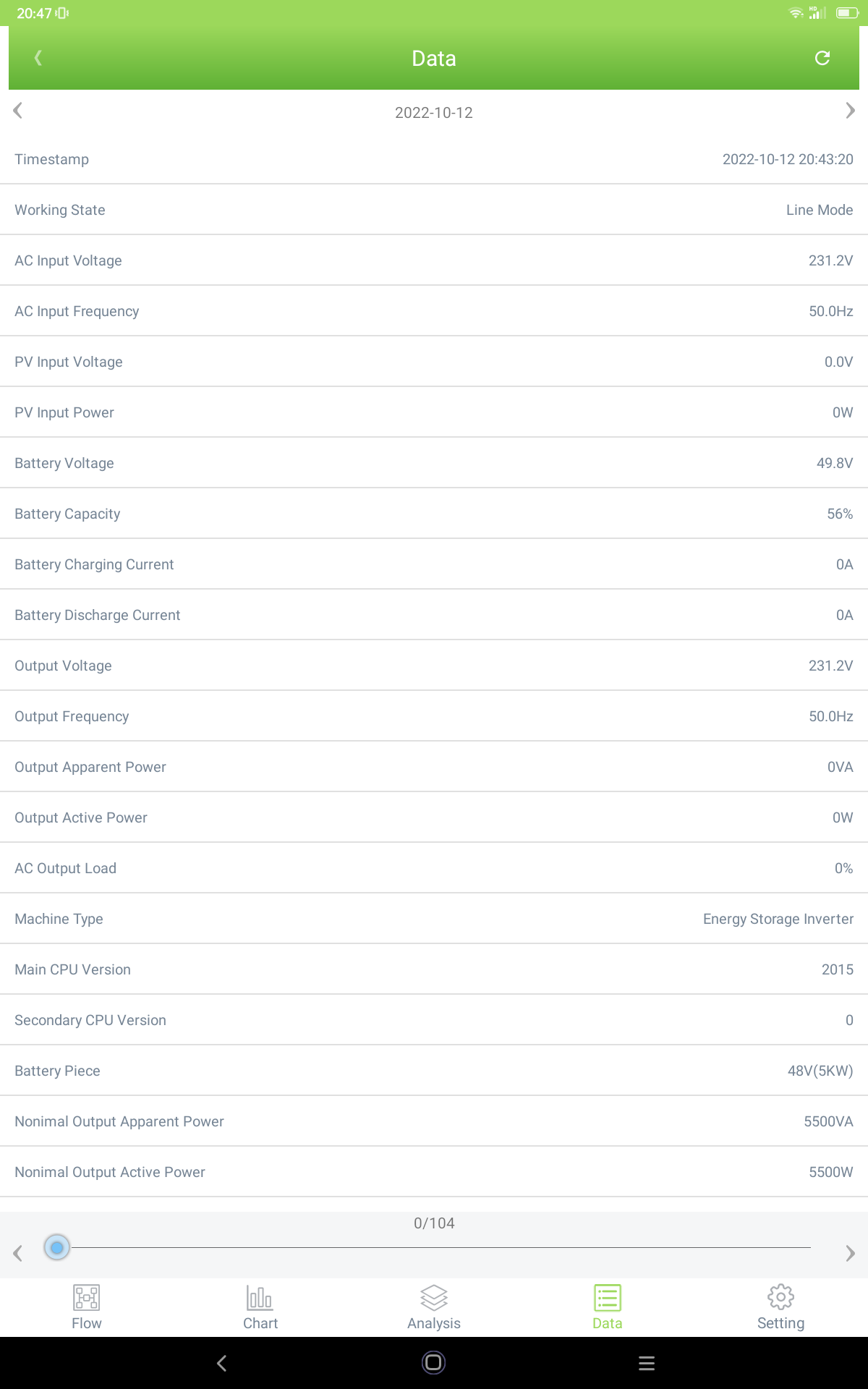
Task: Select the Data list icon
Action: point(607,1298)
